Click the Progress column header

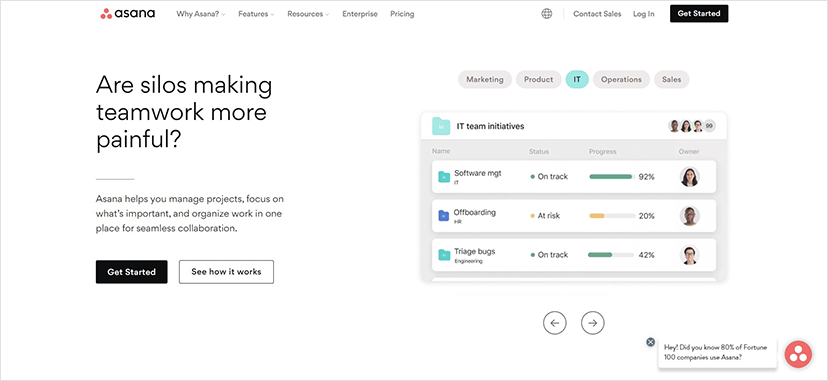pos(603,151)
